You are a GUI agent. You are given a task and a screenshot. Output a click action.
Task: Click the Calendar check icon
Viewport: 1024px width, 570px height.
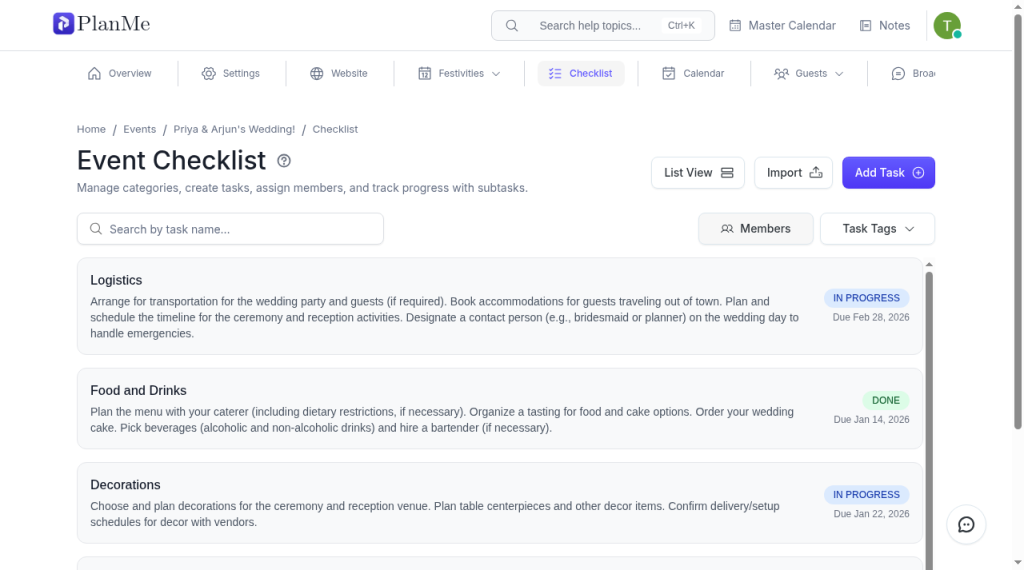669,73
